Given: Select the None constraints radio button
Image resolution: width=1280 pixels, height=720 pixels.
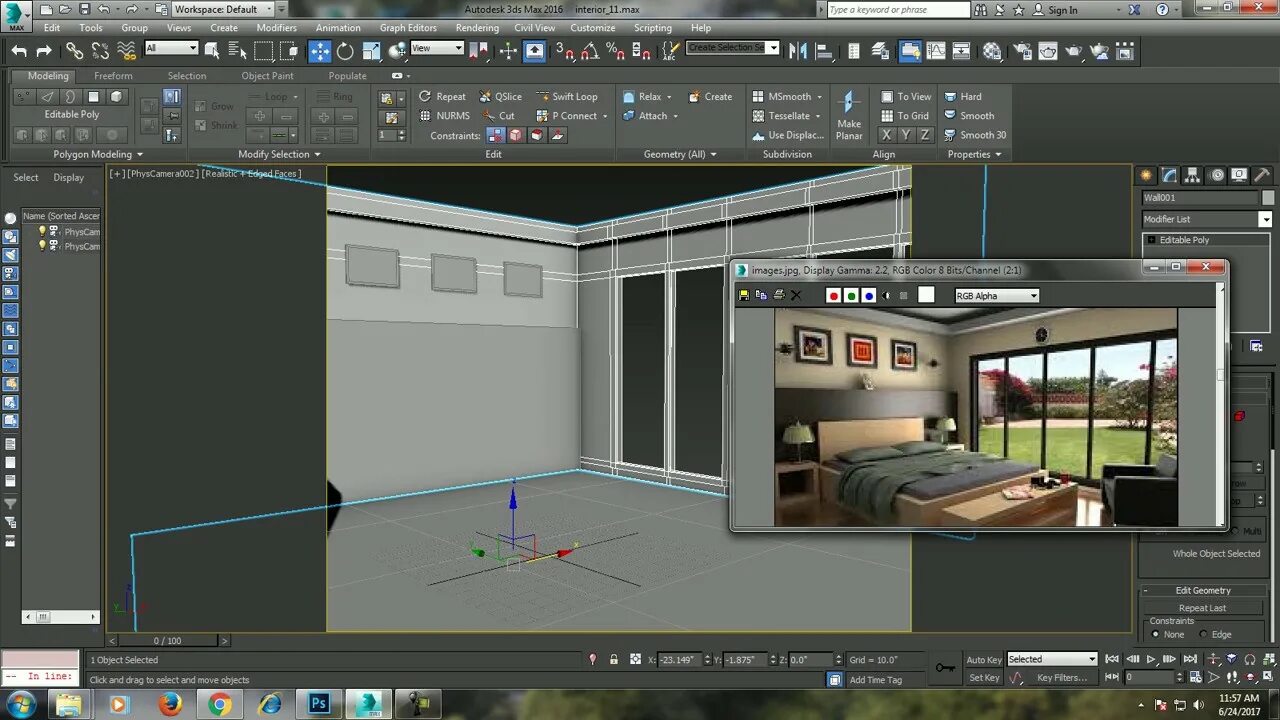Looking at the screenshot, I should click(x=1167, y=634).
